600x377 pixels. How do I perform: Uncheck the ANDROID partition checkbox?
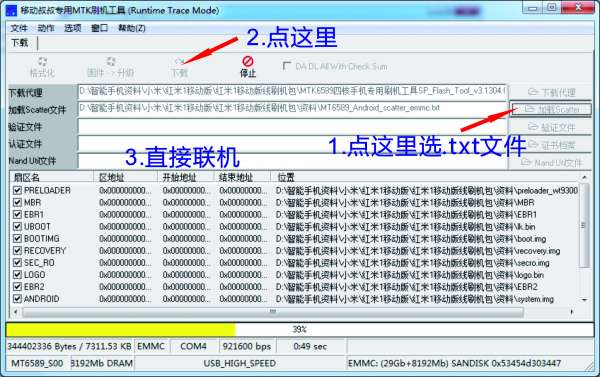[x=17, y=299]
